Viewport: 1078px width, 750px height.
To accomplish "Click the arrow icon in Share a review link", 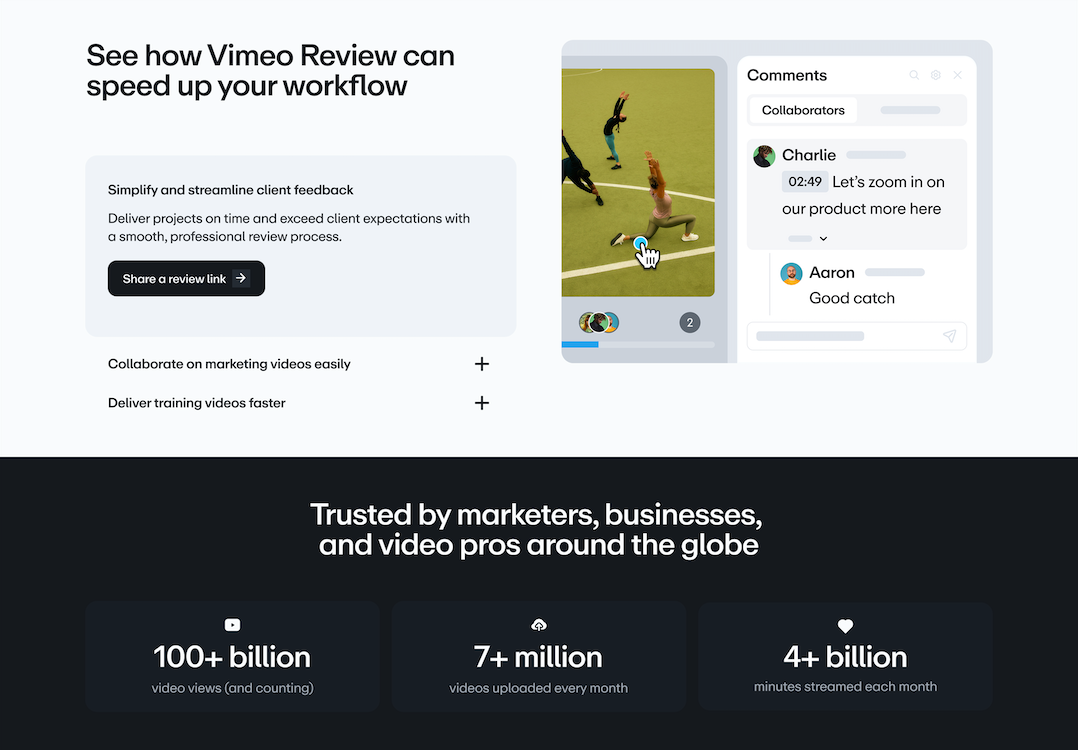I will [x=241, y=278].
